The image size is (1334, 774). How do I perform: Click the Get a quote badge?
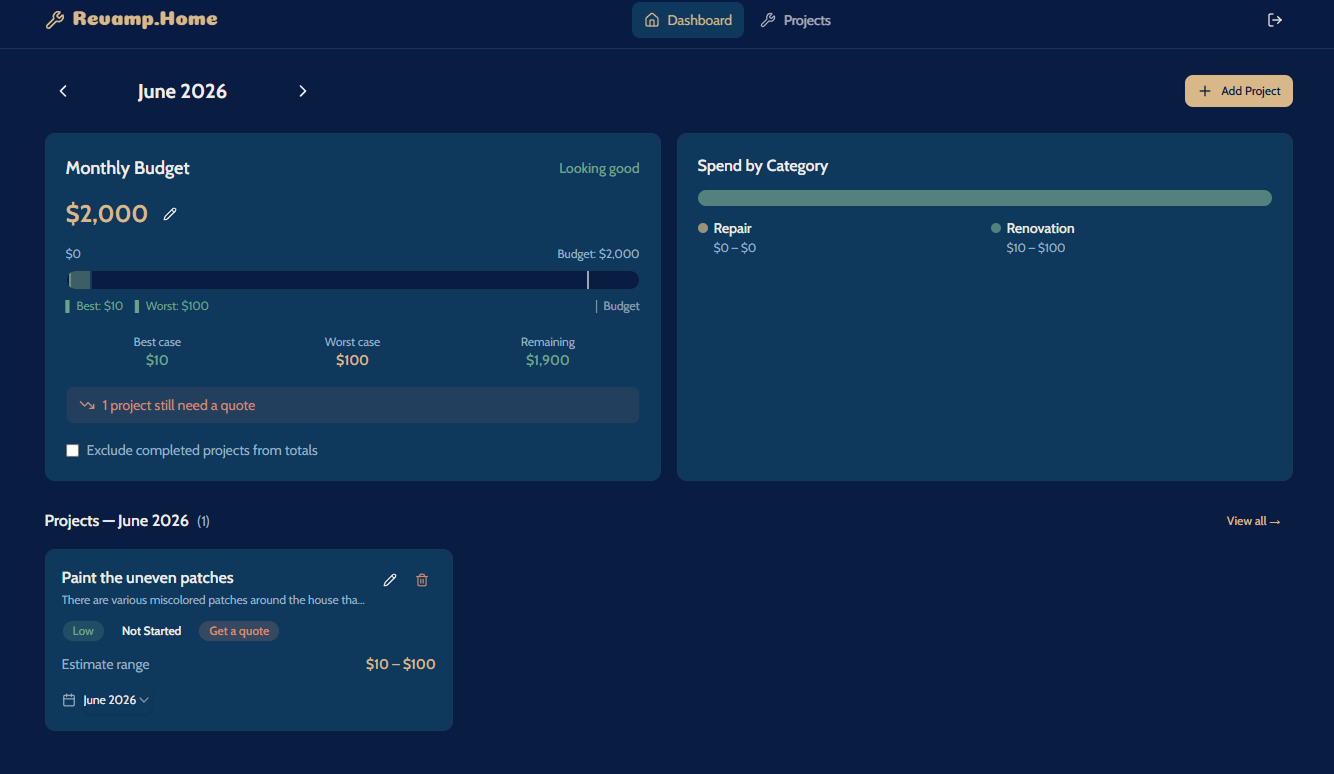click(239, 631)
